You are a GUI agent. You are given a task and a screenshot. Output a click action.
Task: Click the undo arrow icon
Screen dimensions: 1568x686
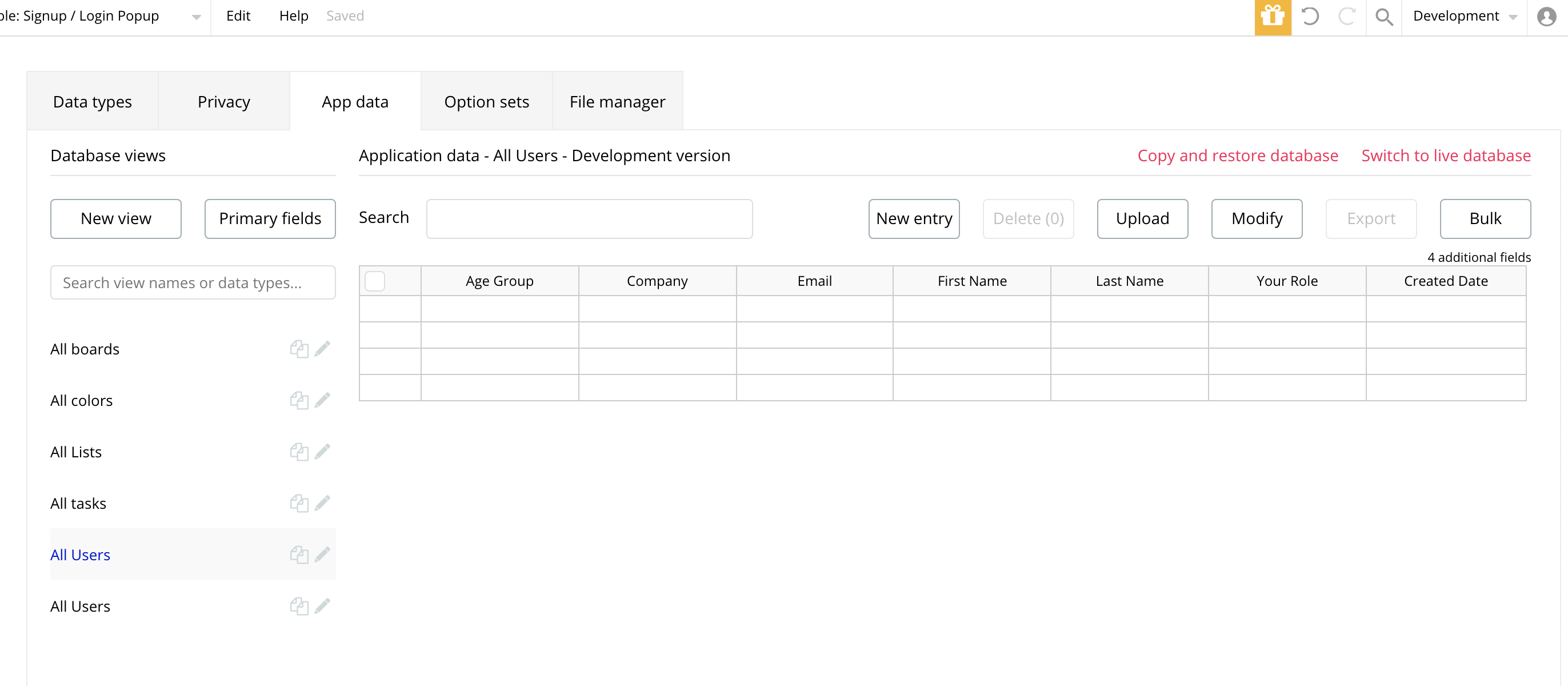point(1310,17)
